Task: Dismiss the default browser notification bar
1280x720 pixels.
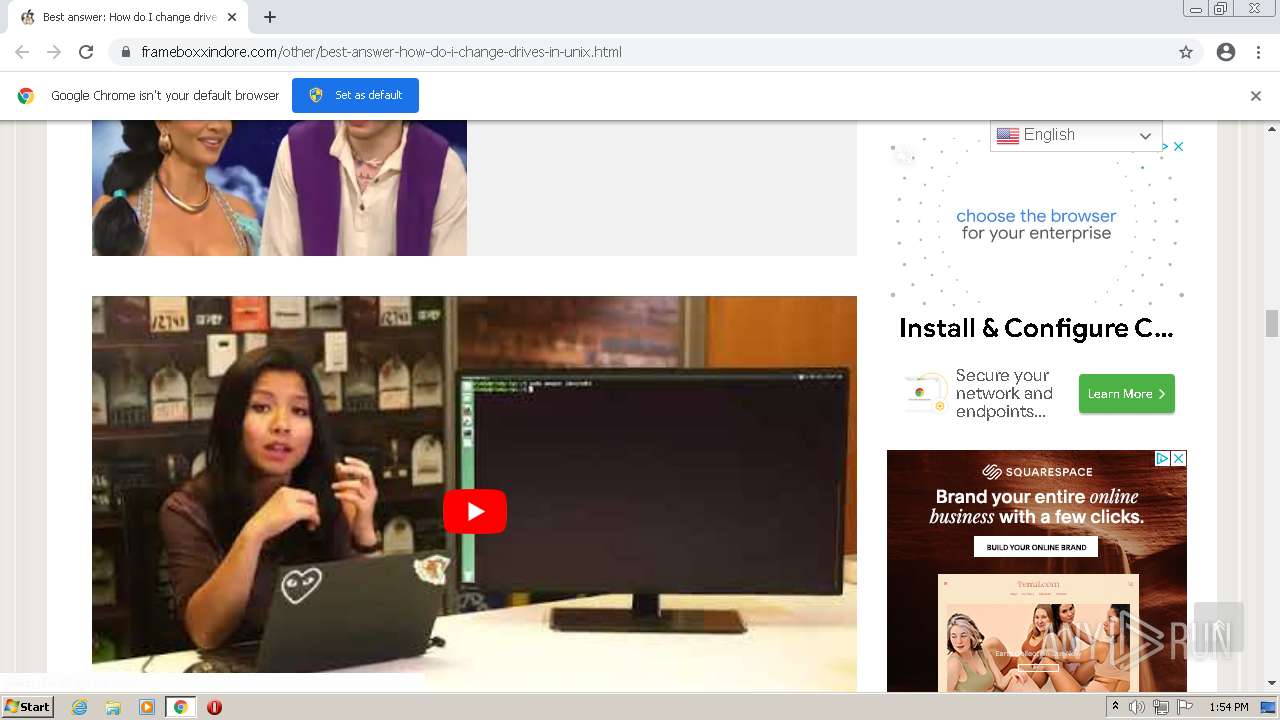Action: pos(1256,96)
